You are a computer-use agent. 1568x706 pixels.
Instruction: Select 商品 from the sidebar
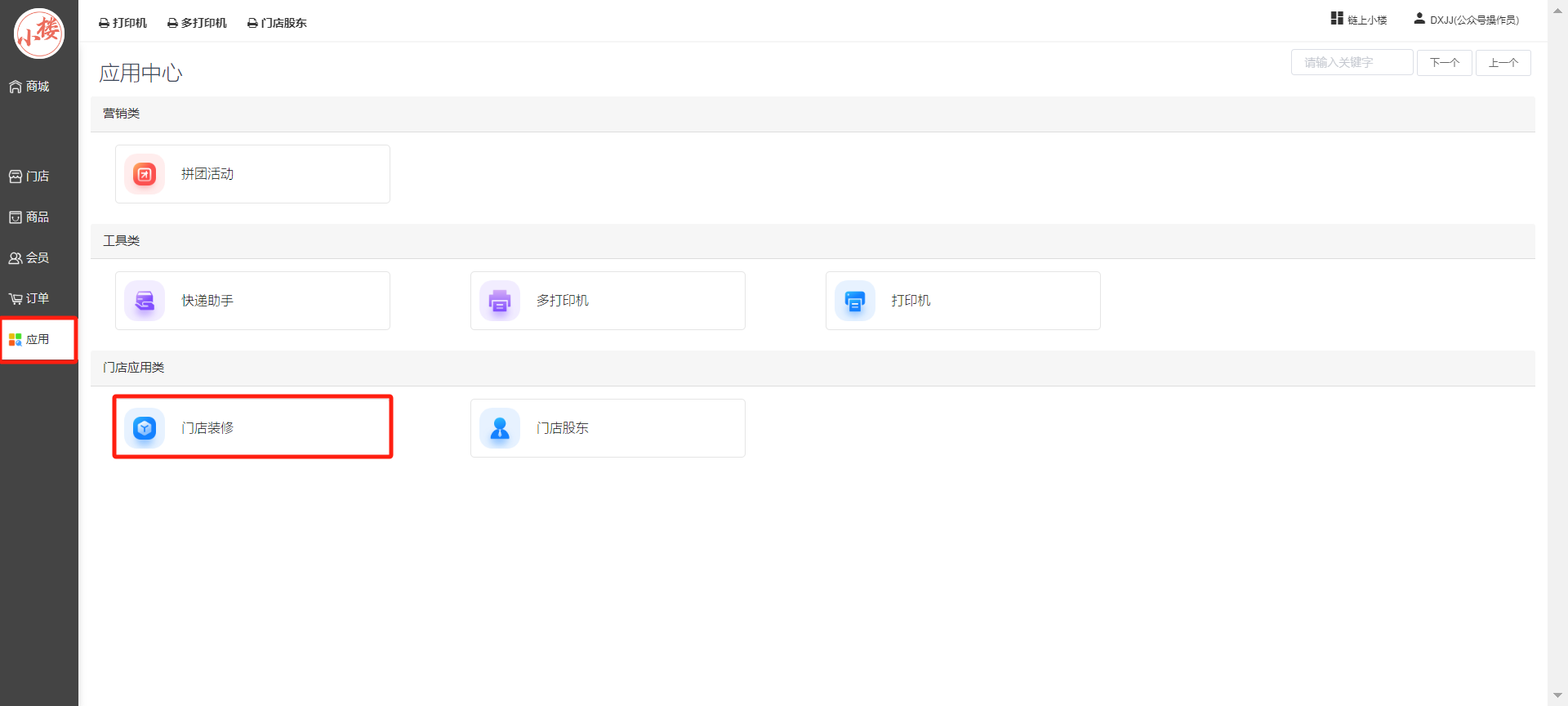point(29,217)
